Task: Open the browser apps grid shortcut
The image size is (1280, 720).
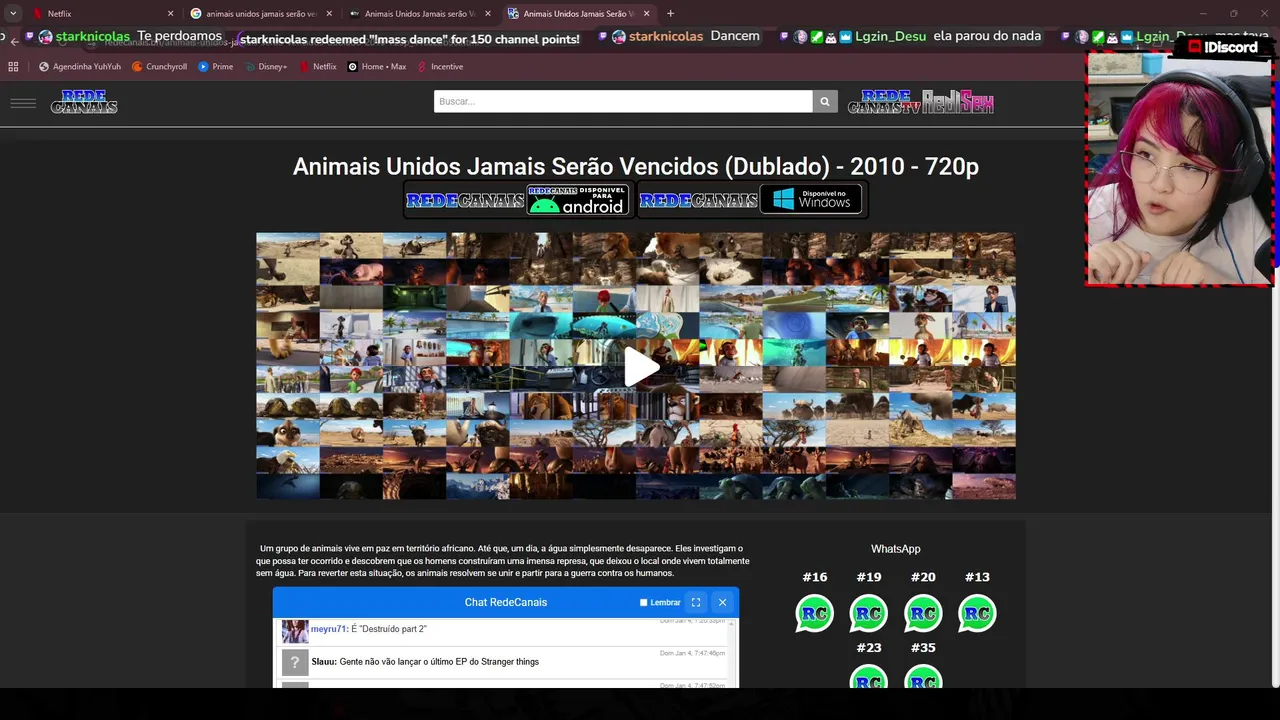Action: coord(13,67)
